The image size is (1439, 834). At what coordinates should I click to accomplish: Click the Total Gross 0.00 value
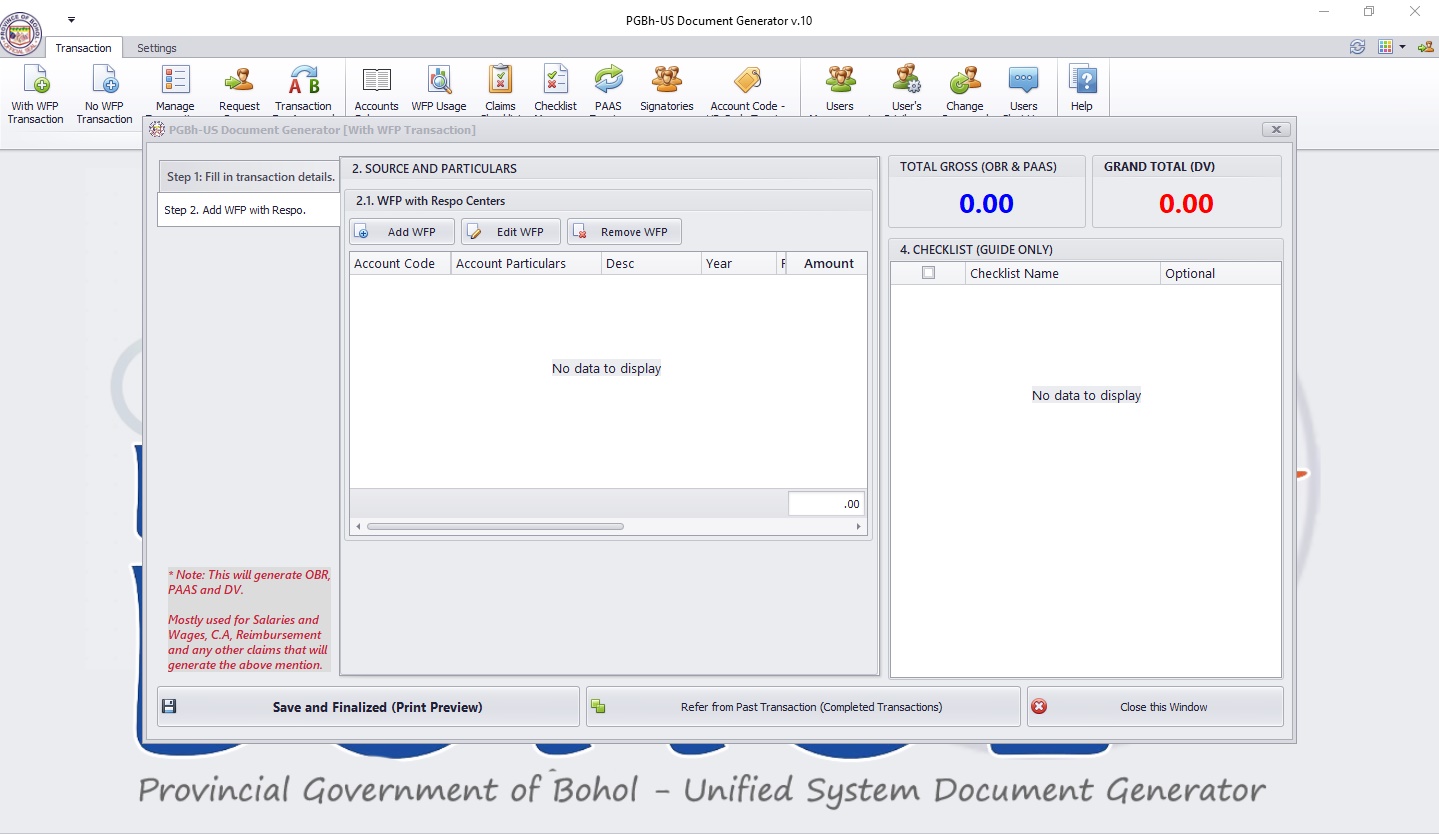986,204
